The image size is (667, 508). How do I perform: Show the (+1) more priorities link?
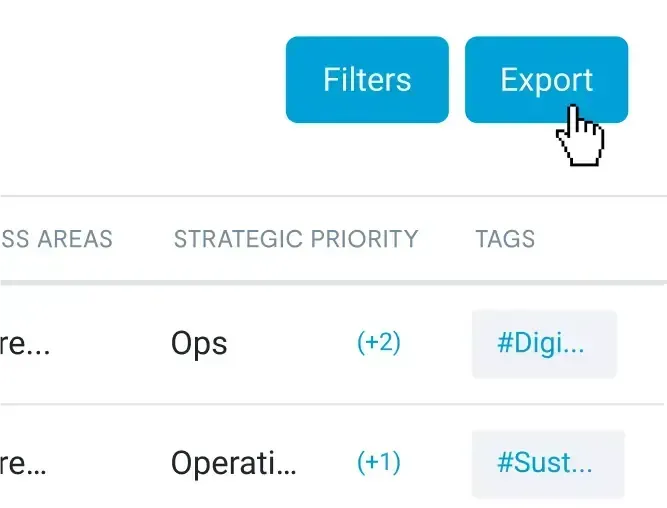point(379,463)
